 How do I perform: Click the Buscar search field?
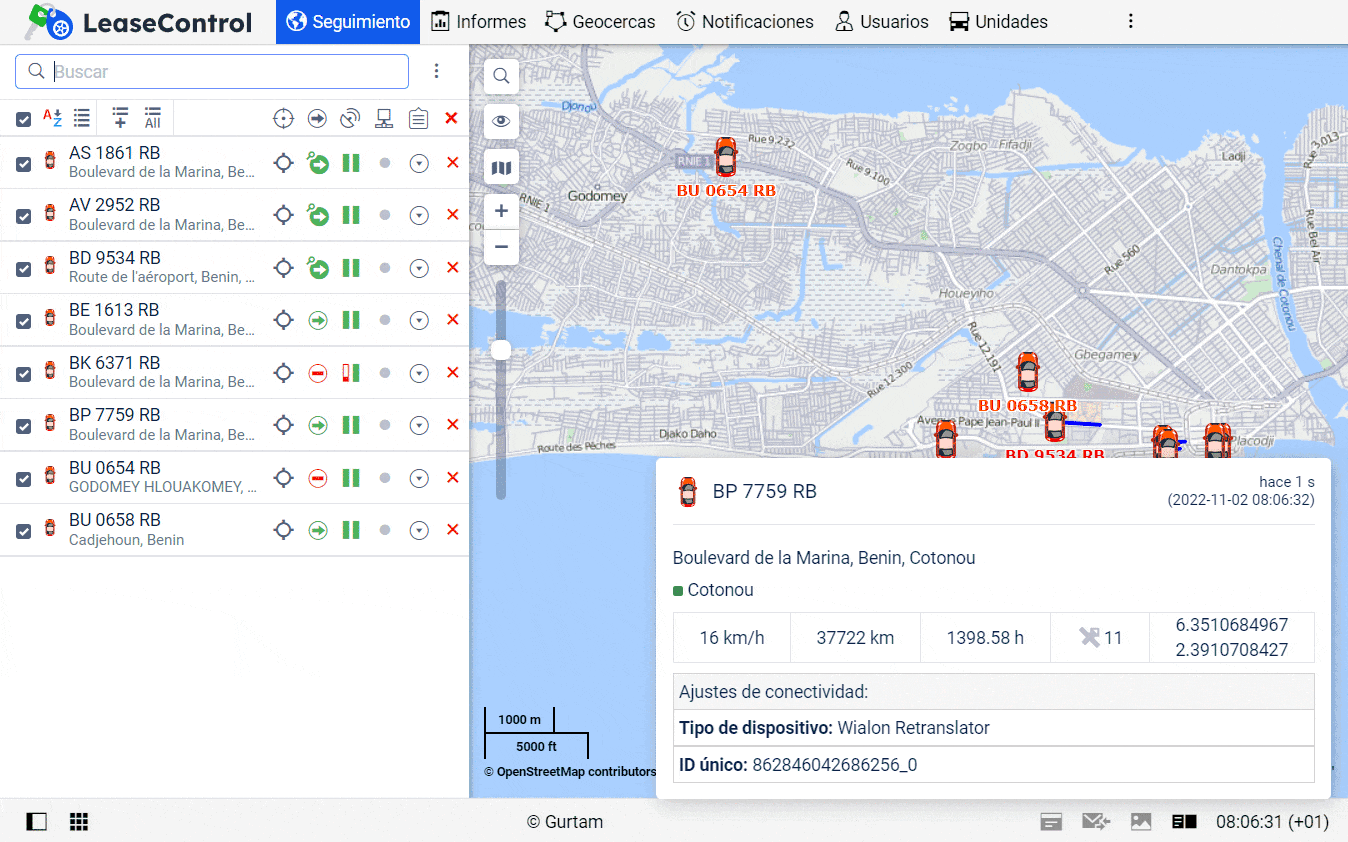[x=212, y=71]
